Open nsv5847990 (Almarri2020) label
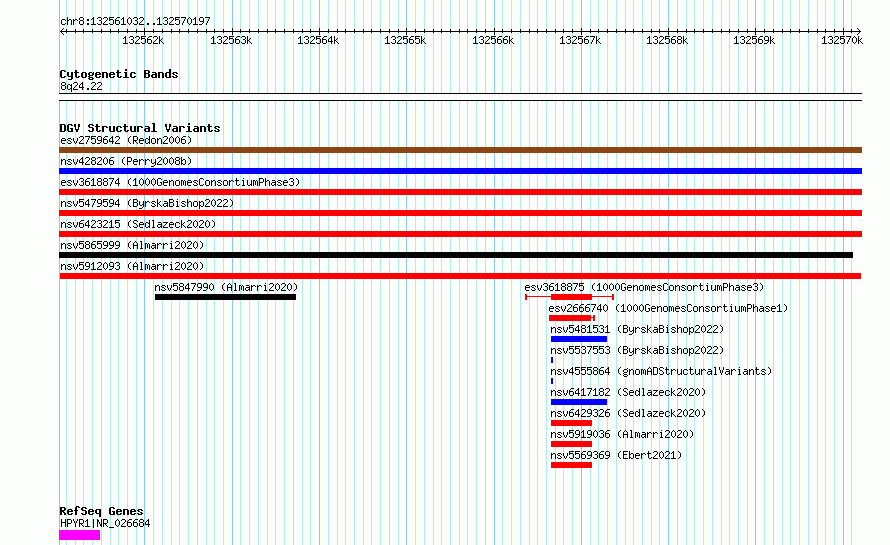Image resolution: width=890 pixels, height=545 pixels. [226, 287]
